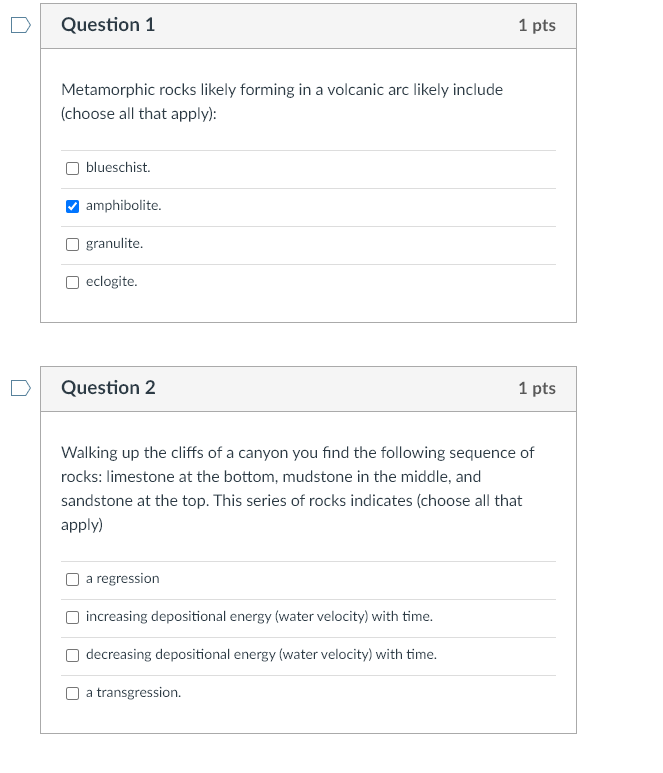This screenshot has height=773, width=663.
Task: Click the 'eclogite.' answer label text
Action: pos(112,282)
